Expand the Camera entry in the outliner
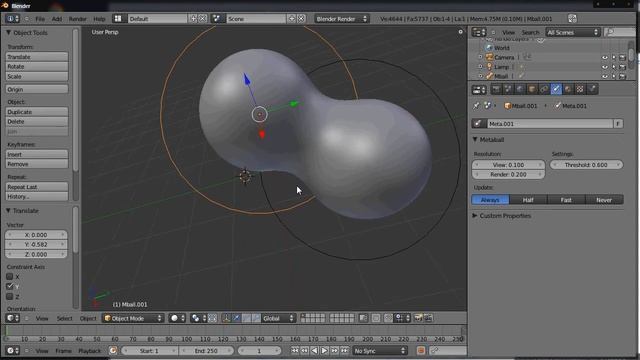 pos(480,57)
